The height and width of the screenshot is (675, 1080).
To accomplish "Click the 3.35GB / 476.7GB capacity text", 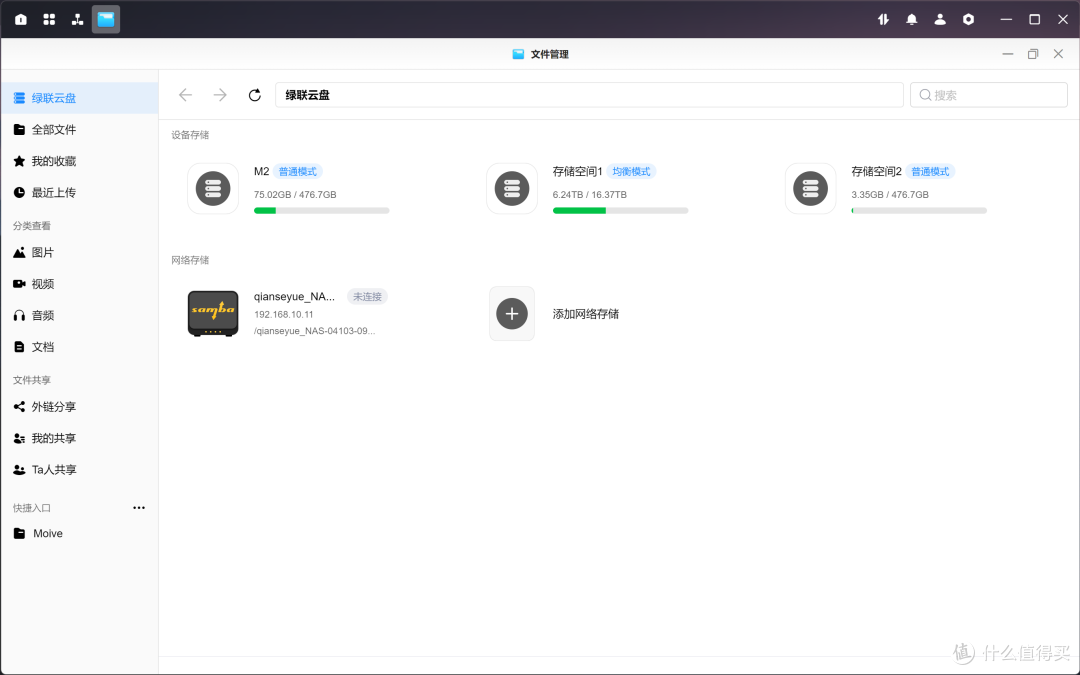I will pyautogui.click(x=890, y=195).
